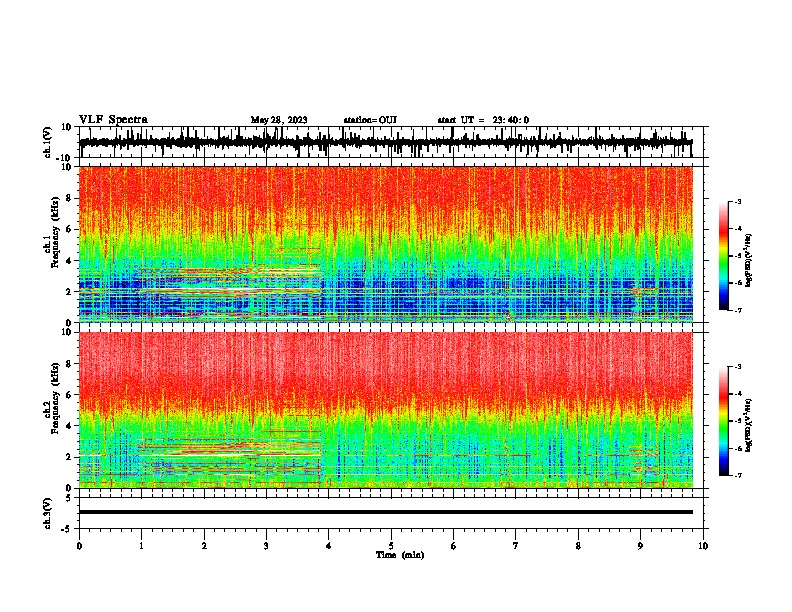Click the 'ch.3(V)' axis label
The height and width of the screenshot is (612, 792).
tap(48, 513)
